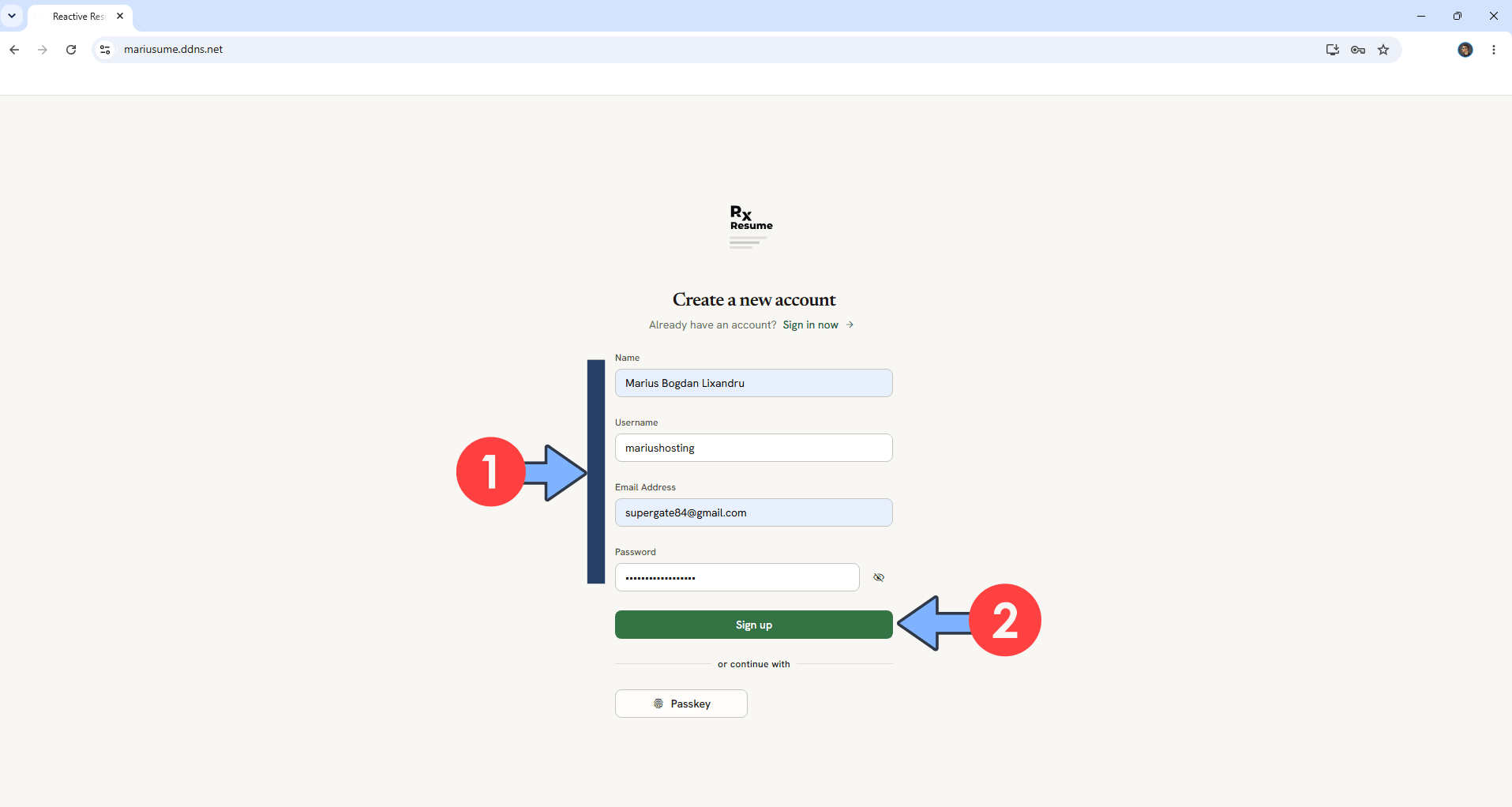Open the Chrome profile avatar

[x=1465, y=50]
